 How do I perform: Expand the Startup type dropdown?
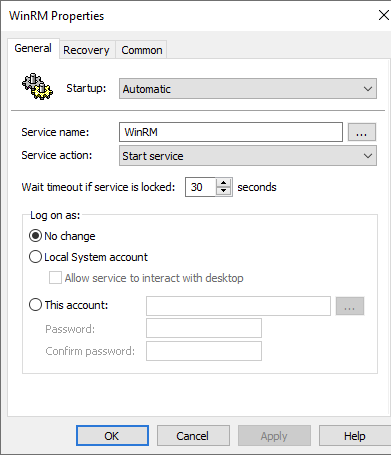click(x=248, y=89)
